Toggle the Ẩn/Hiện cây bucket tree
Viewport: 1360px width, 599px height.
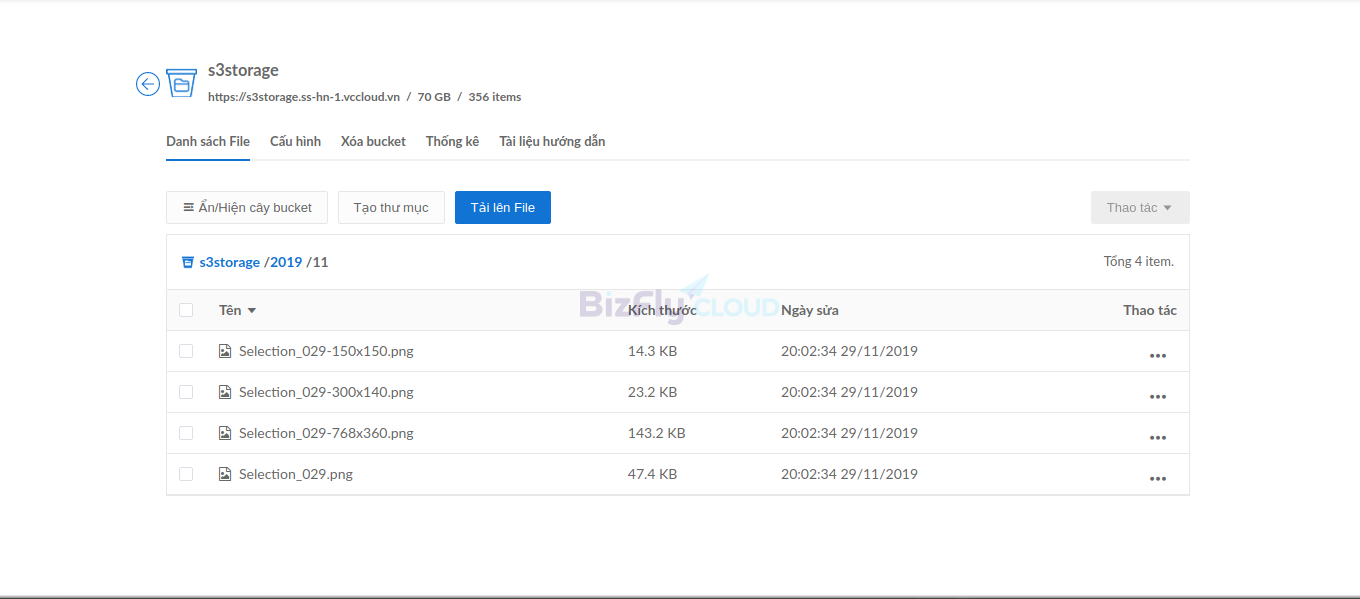pos(247,208)
